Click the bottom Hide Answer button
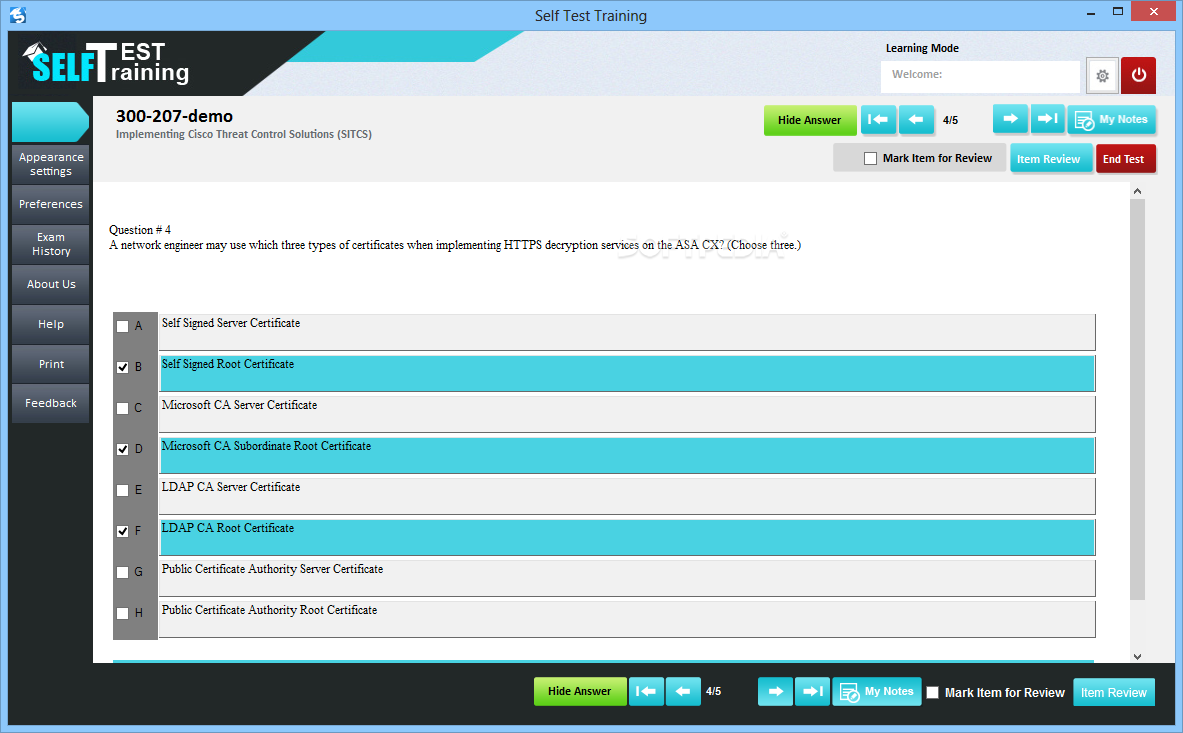 click(x=579, y=692)
